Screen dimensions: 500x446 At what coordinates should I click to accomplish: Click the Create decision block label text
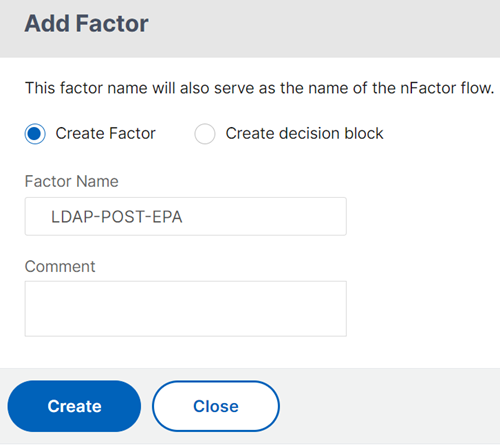click(304, 133)
